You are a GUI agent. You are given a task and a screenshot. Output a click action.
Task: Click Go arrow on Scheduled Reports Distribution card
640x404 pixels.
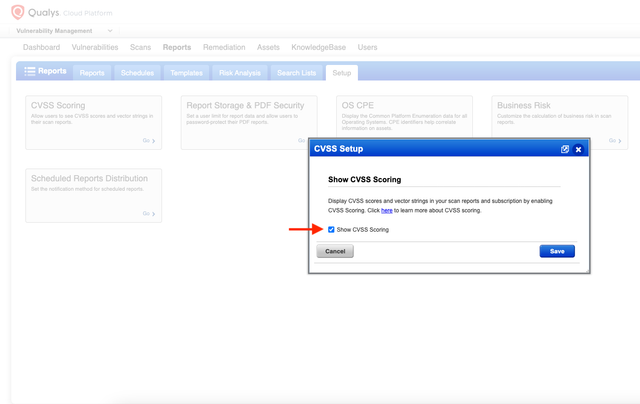point(149,213)
